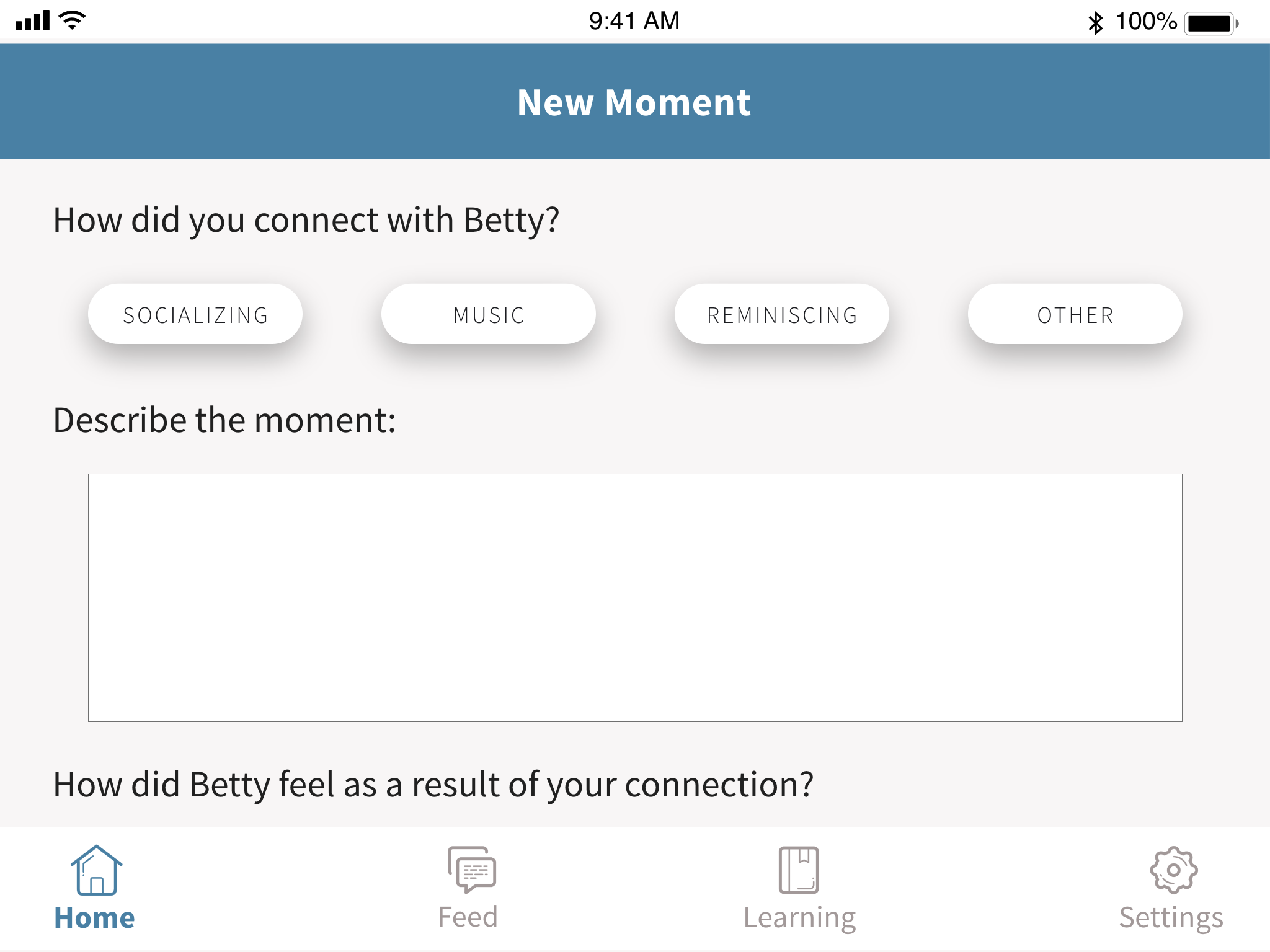
Task: Open the Settings gear icon
Action: 1173,870
